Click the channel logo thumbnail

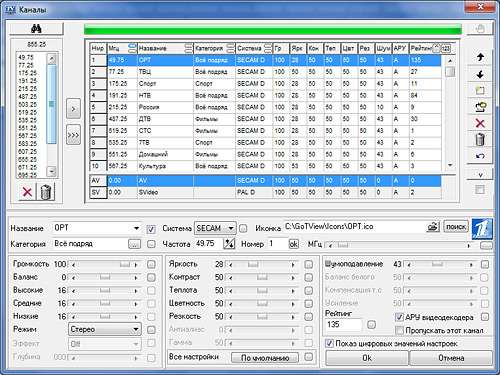482,229
